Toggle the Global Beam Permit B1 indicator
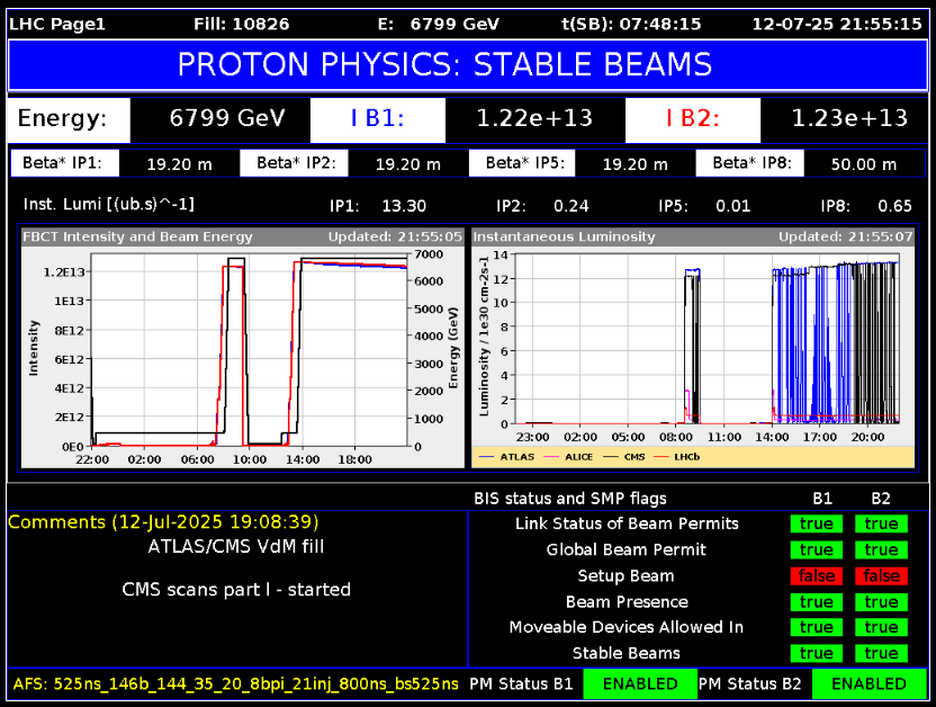The height and width of the screenshot is (707, 936). click(816, 550)
